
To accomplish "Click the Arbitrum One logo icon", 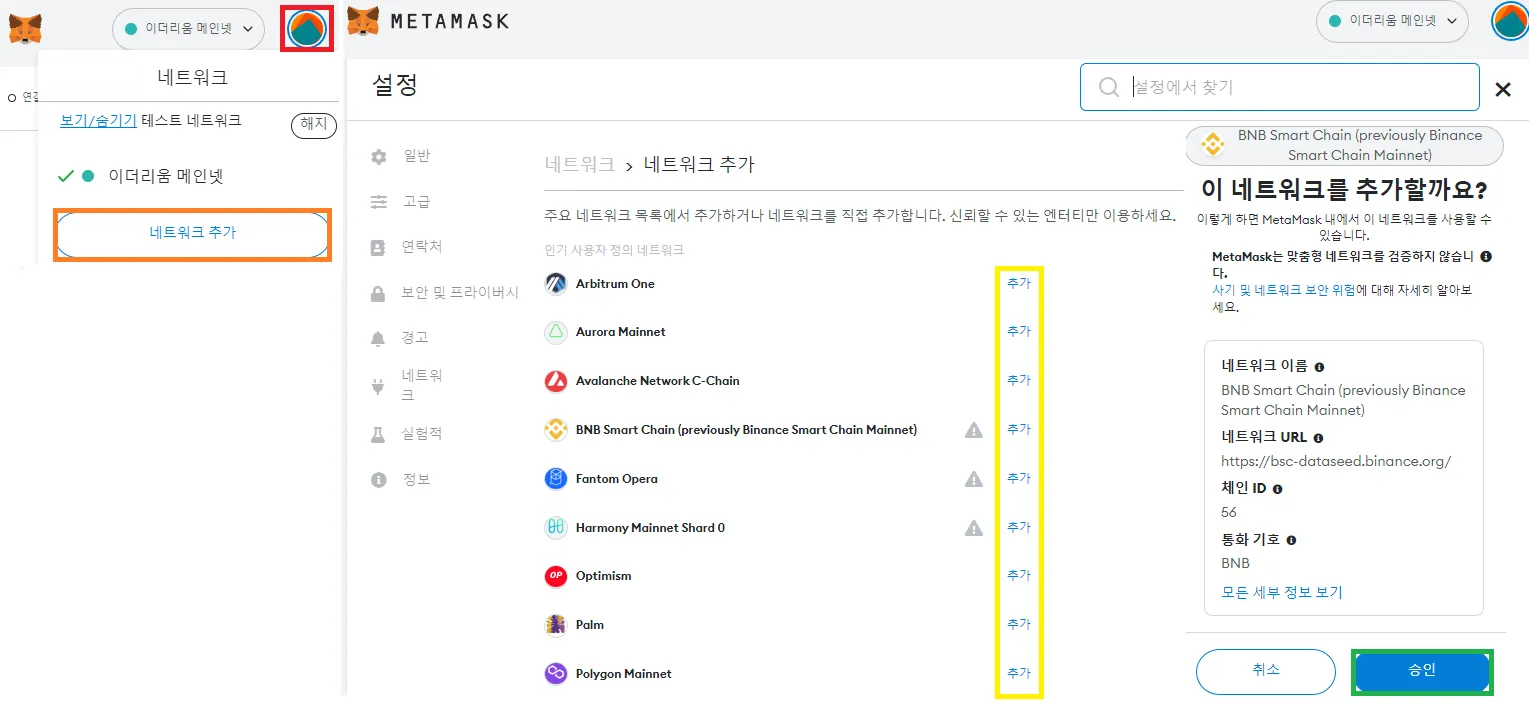I will click(556, 284).
